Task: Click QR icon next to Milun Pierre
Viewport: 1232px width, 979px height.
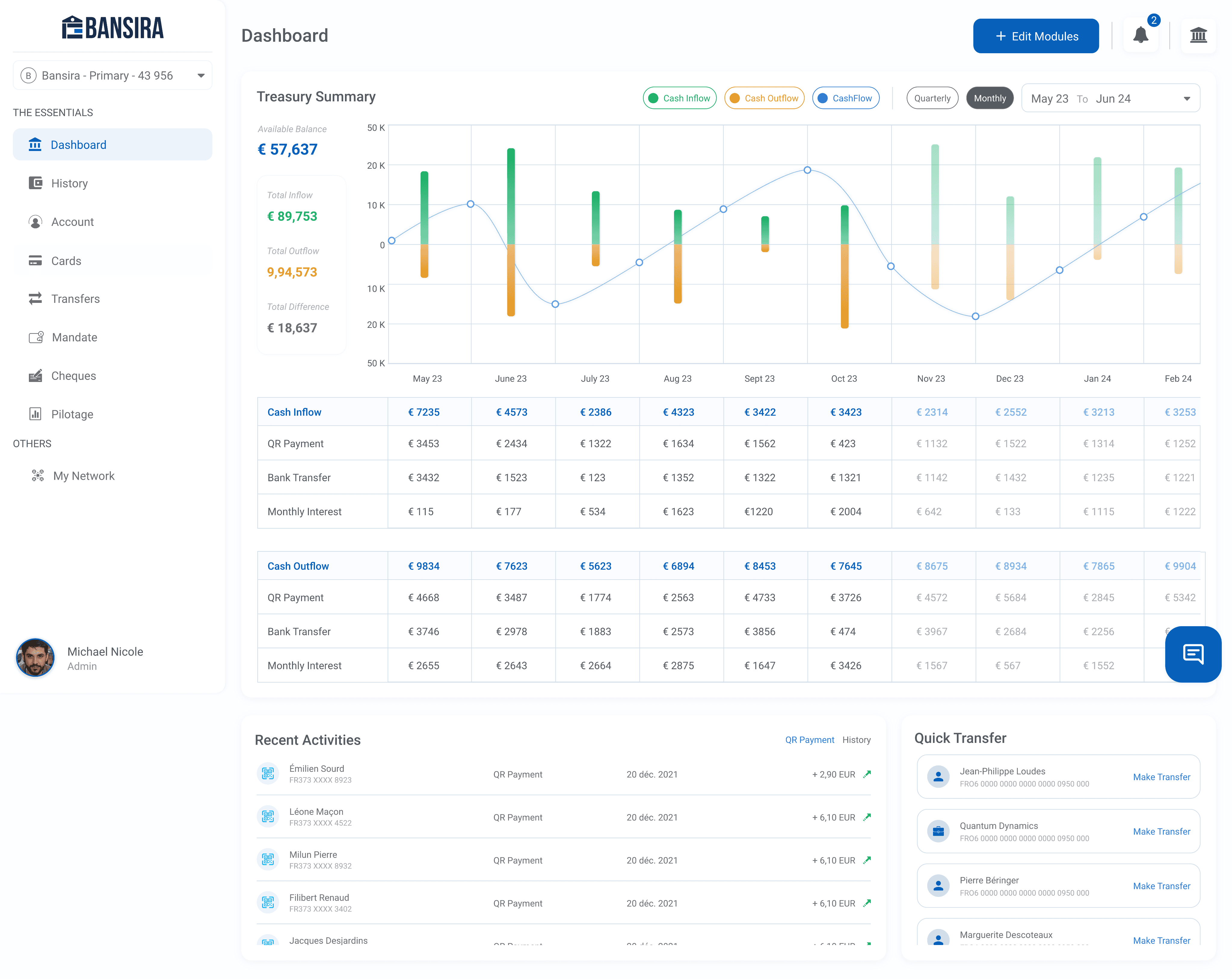Action: coord(267,859)
